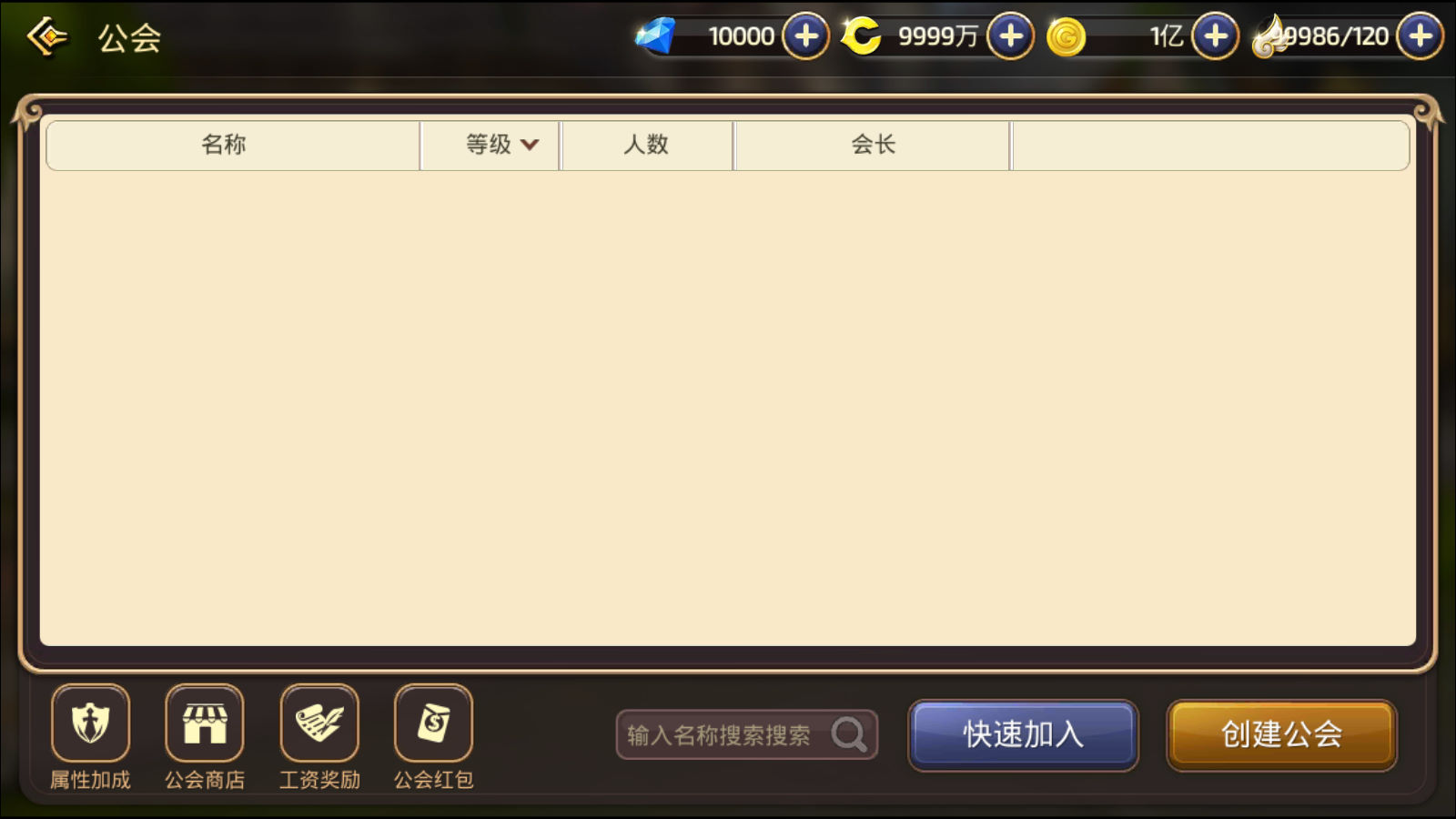Viewport: 1456px width, 819px height.
Task: Add gold with plus next to 1亿
Action: click(1216, 36)
